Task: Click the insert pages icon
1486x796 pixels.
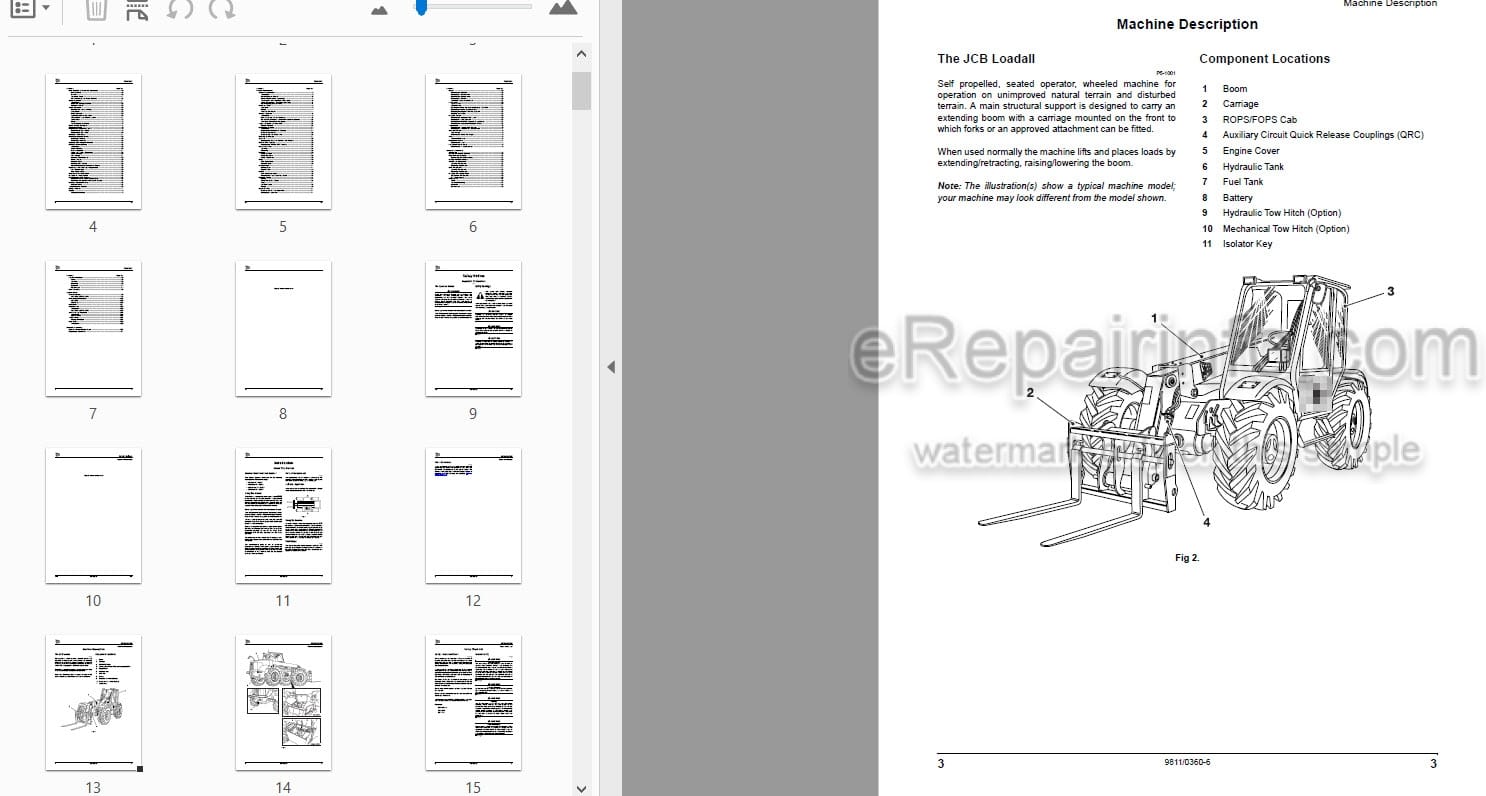Action: click(138, 9)
